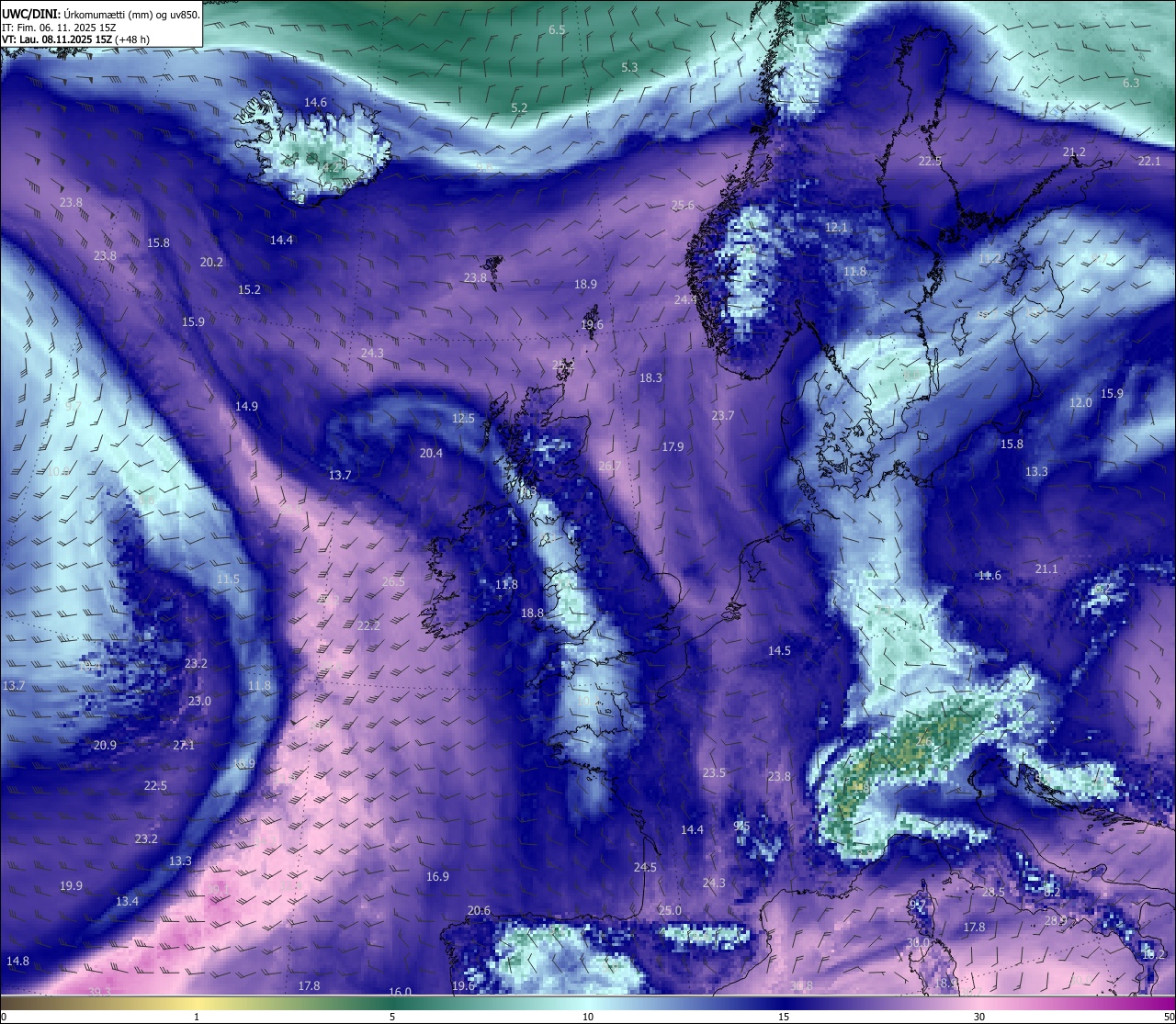
Task: Click the 28.5 value label
Action: pyautogui.click(x=993, y=892)
